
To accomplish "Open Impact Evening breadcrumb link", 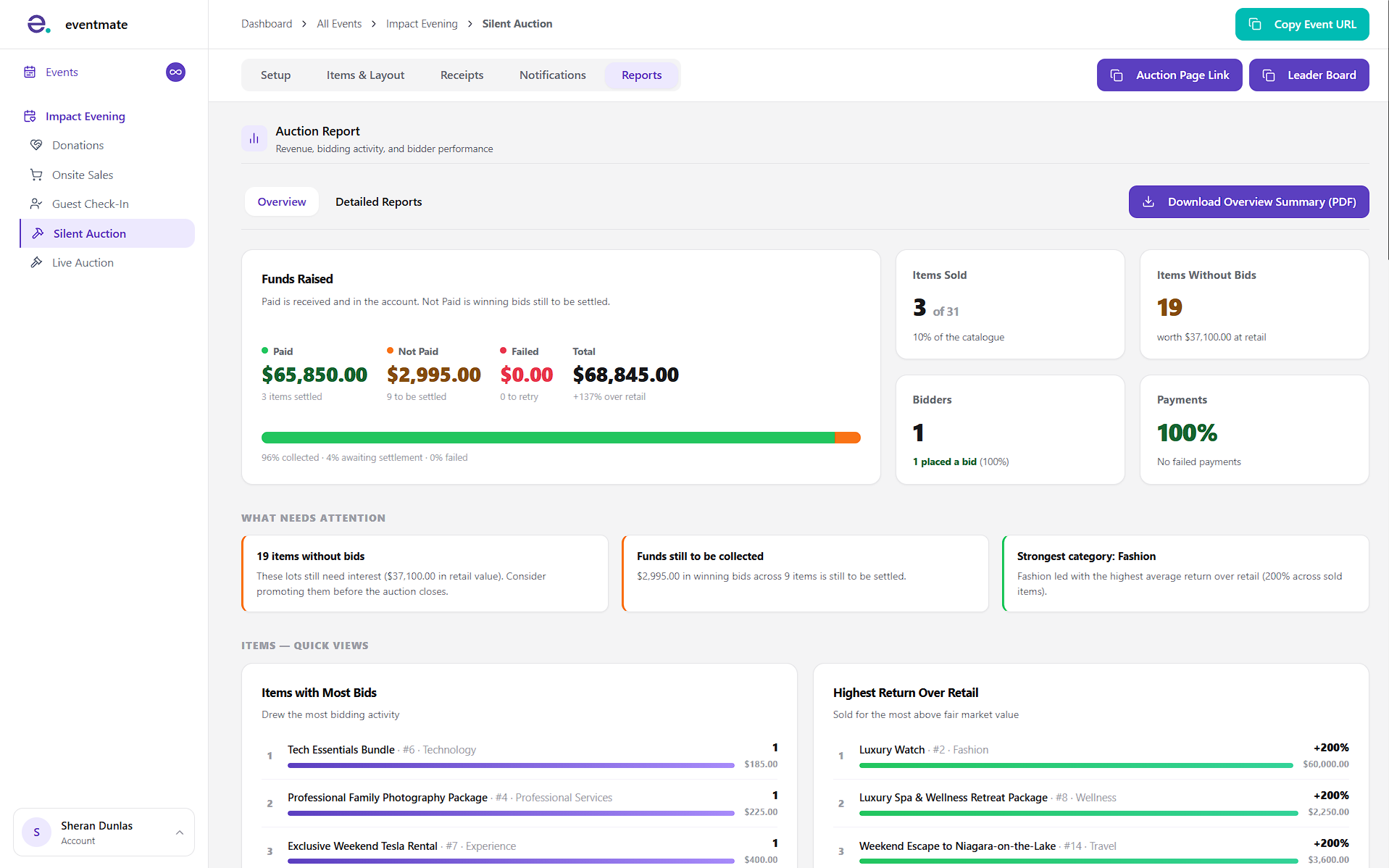I will pos(422,24).
